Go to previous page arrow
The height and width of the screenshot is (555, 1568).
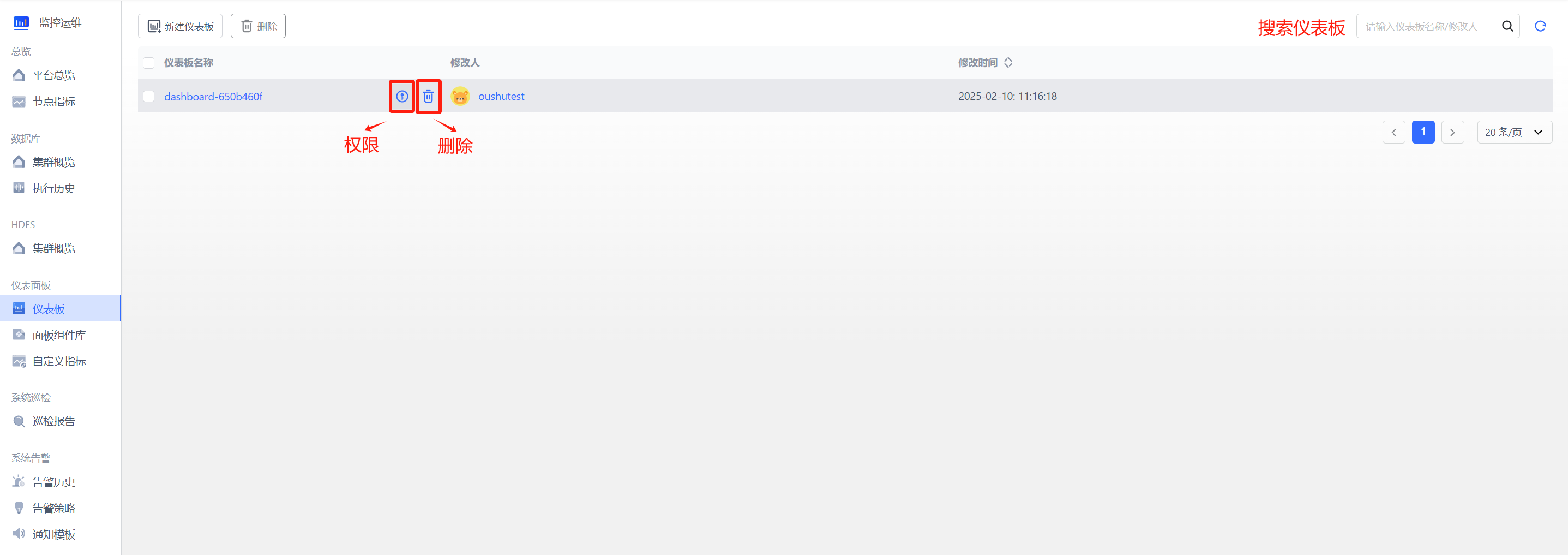1394,132
